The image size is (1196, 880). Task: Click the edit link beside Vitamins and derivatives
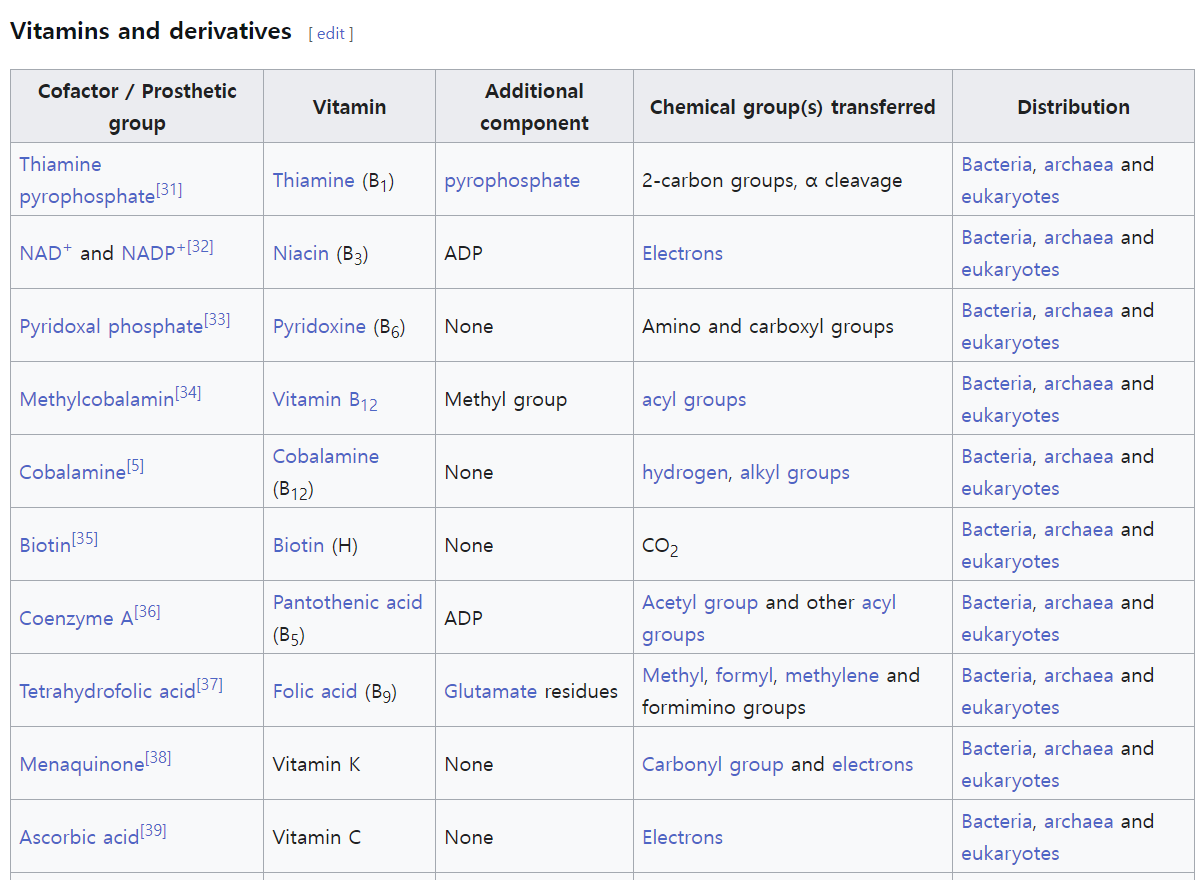coord(331,33)
